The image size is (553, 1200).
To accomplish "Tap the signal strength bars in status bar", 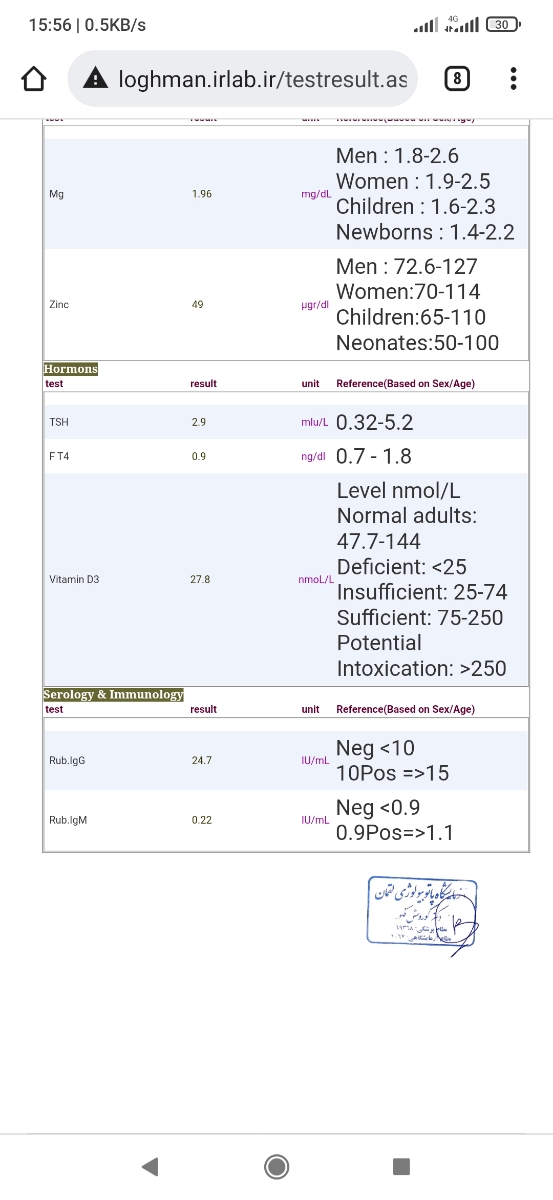I will [426, 24].
